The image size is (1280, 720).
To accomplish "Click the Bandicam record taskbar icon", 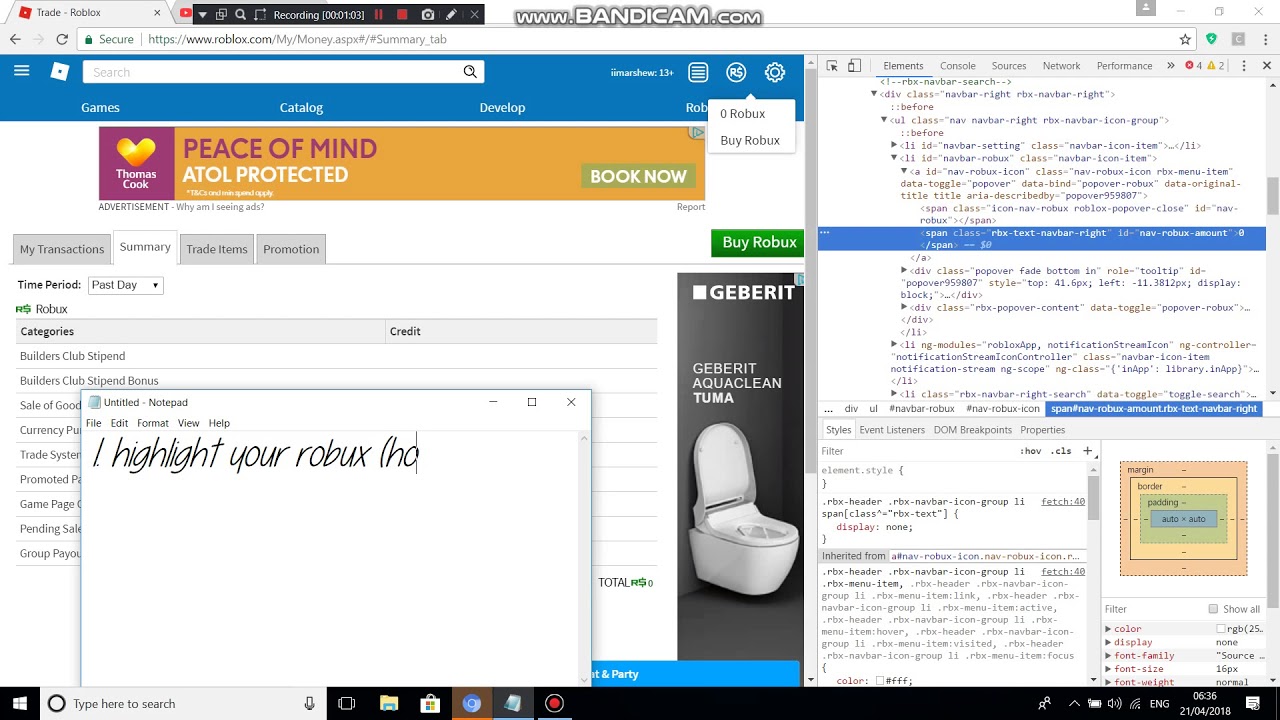I will [x=554, y=703].
